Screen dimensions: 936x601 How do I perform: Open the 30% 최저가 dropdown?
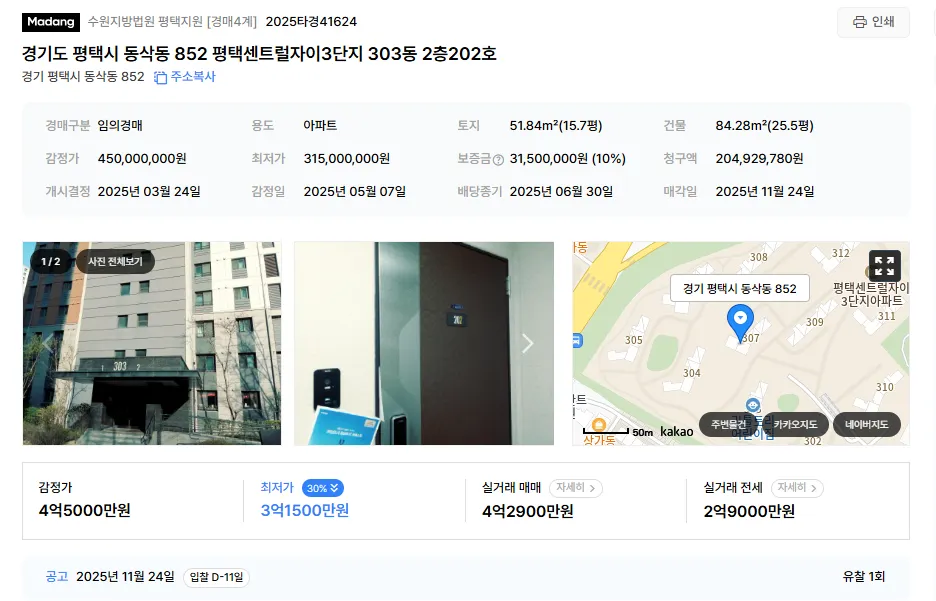pyautogui.click(x=322, y=488)
